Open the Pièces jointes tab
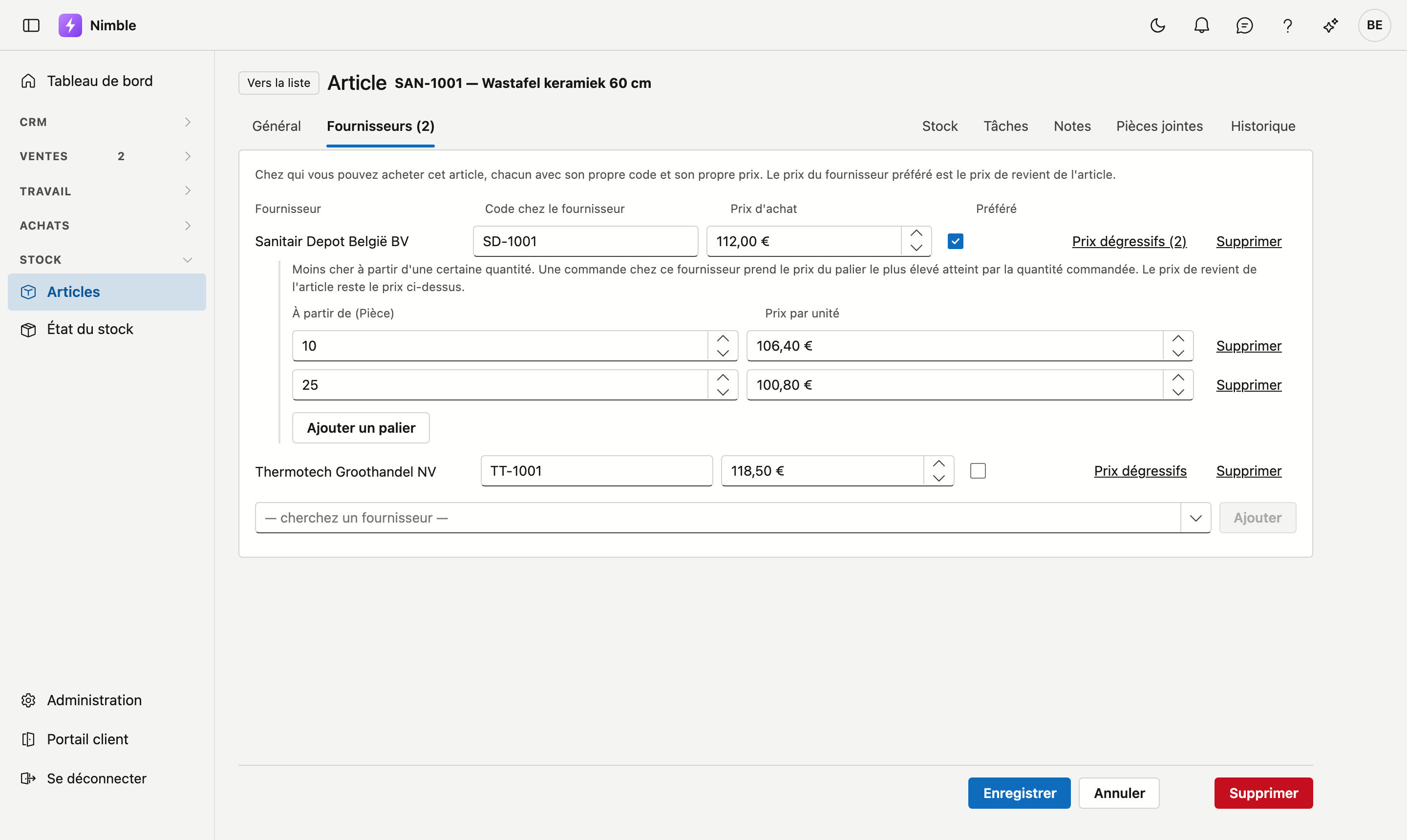 (1159, 126)
